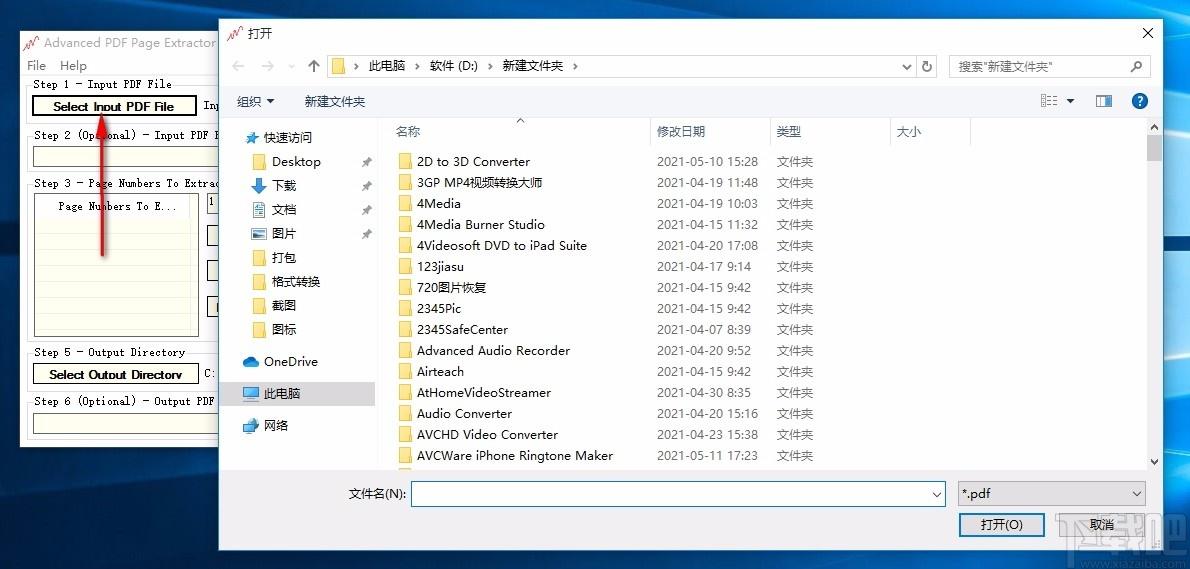Click folder icon of 3GP MP4视频转换大师

click(x=404, y=182)
